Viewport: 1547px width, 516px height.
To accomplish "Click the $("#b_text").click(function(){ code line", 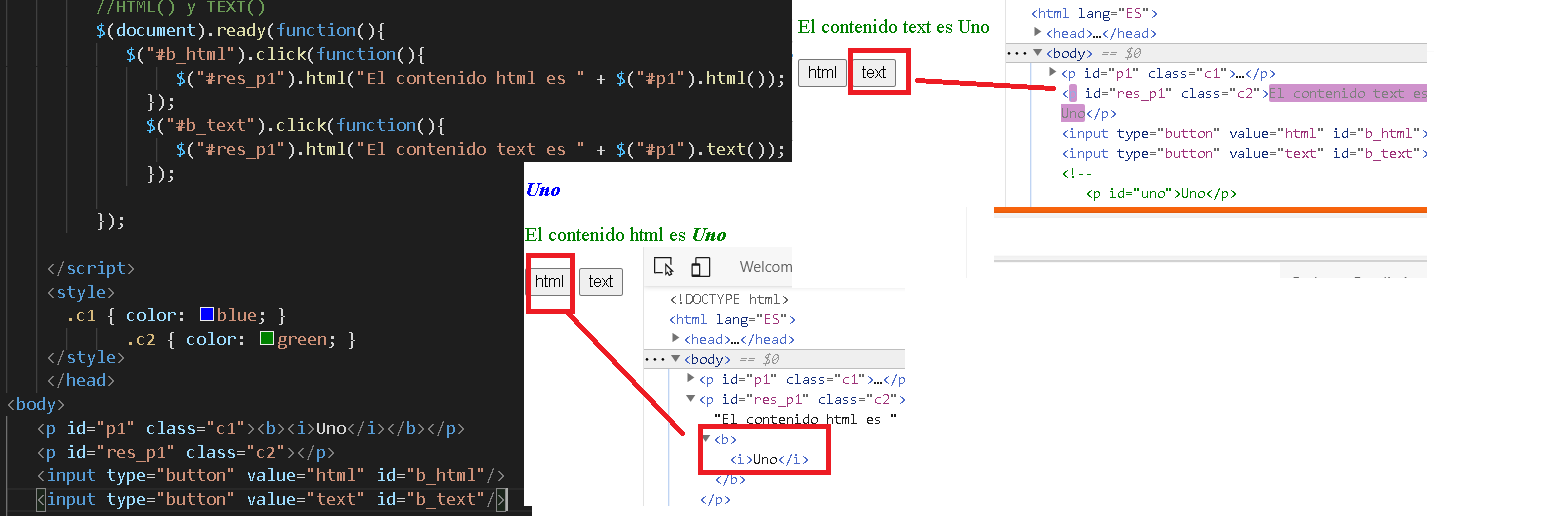I will click(x=294, y=125).
